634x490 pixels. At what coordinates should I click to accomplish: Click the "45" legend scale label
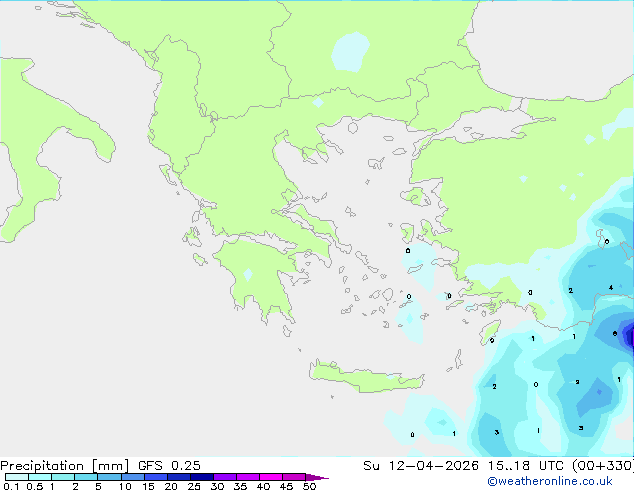tap(286, 486)
